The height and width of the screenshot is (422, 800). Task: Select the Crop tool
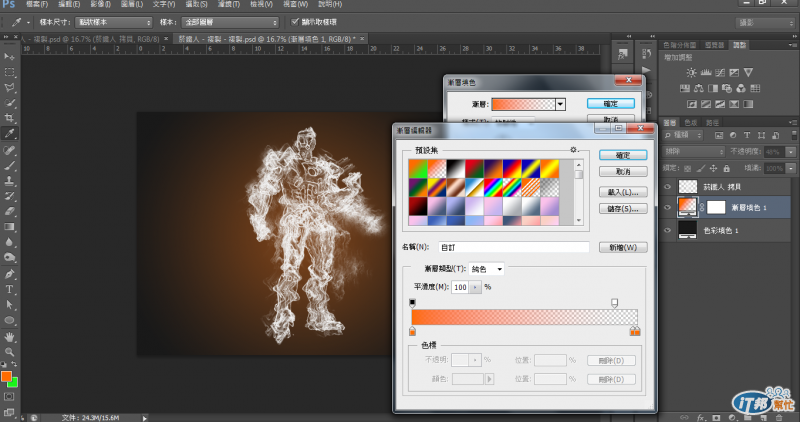click(10, 117)
